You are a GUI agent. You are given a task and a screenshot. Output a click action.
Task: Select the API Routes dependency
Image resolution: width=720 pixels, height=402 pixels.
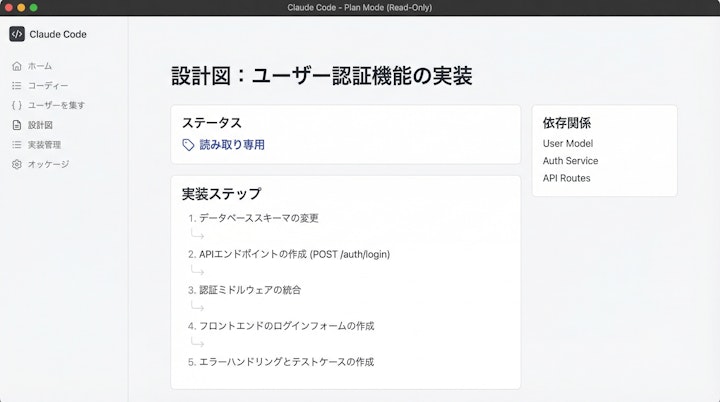(x=566, y=178)
